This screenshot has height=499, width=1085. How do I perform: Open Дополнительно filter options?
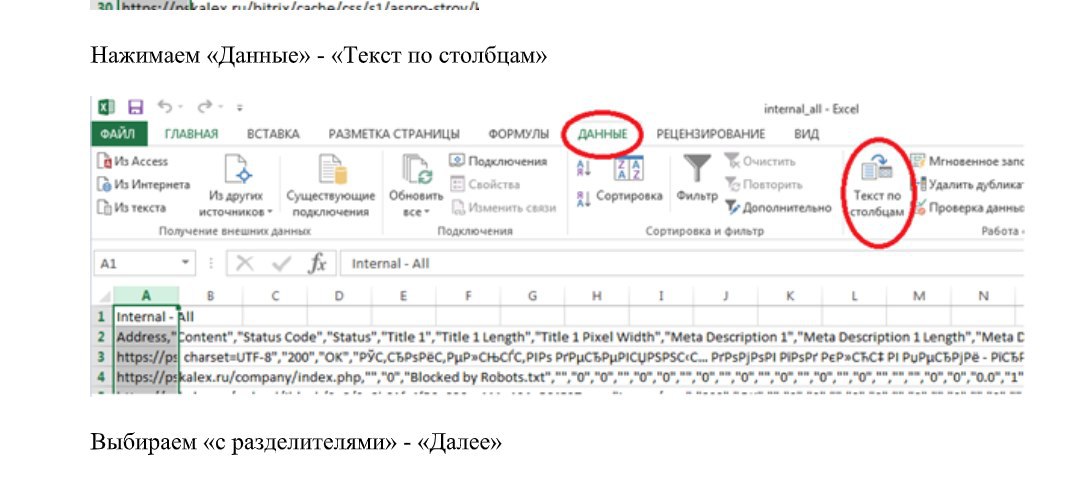tap(778, 208)
